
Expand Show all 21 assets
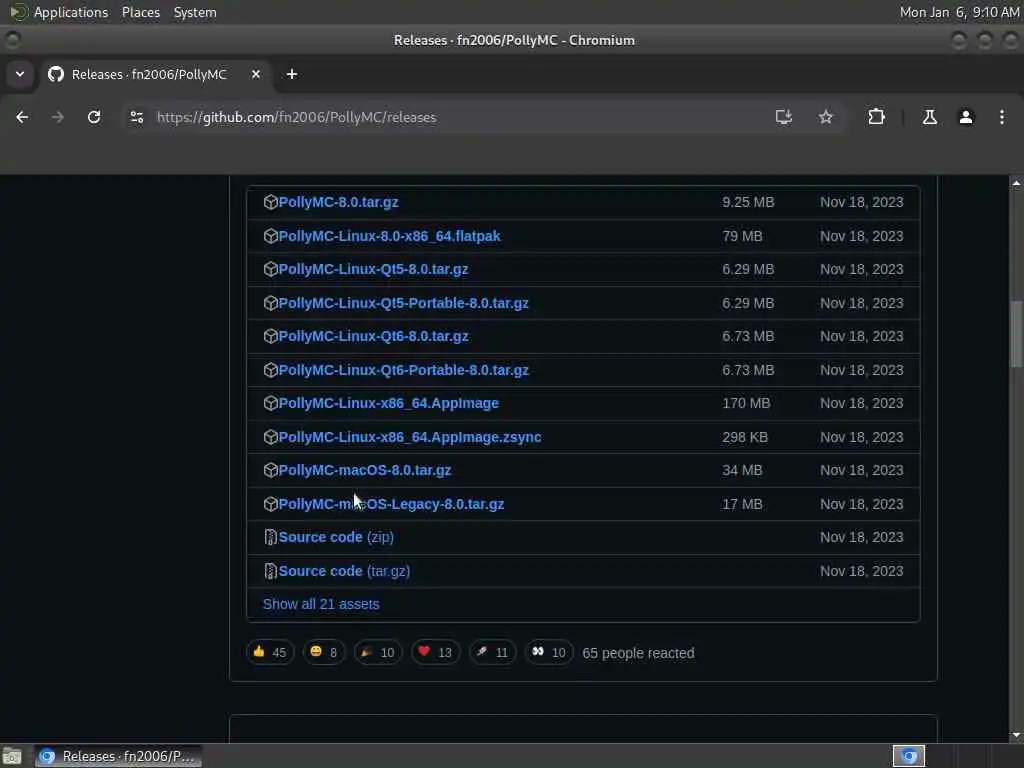point(321,605)
